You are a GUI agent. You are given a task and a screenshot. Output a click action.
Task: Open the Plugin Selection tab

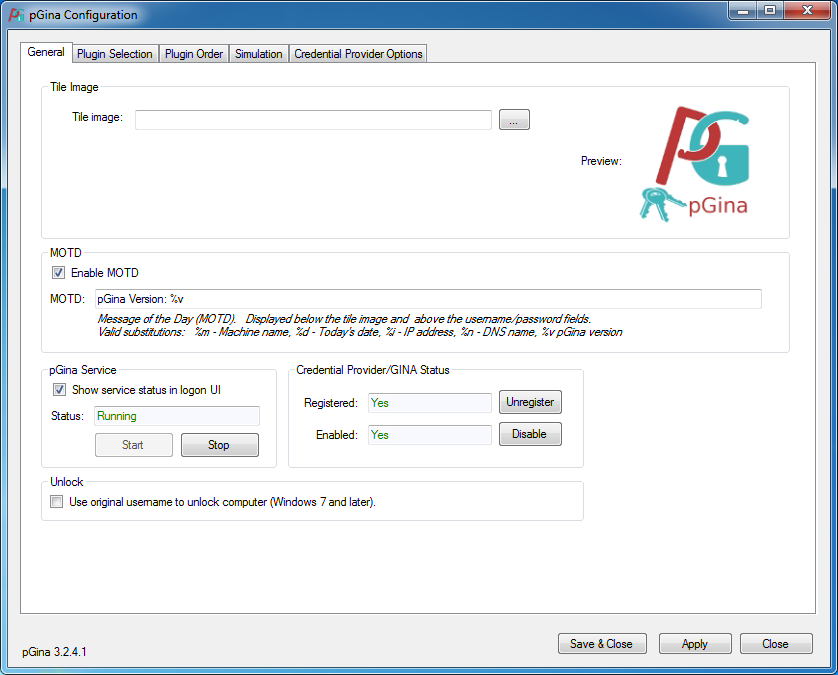(114, 54)
